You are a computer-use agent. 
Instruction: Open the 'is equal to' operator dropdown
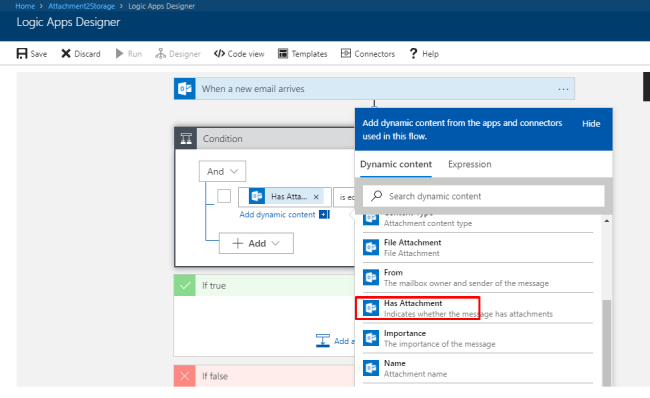(x=344, y=197)
